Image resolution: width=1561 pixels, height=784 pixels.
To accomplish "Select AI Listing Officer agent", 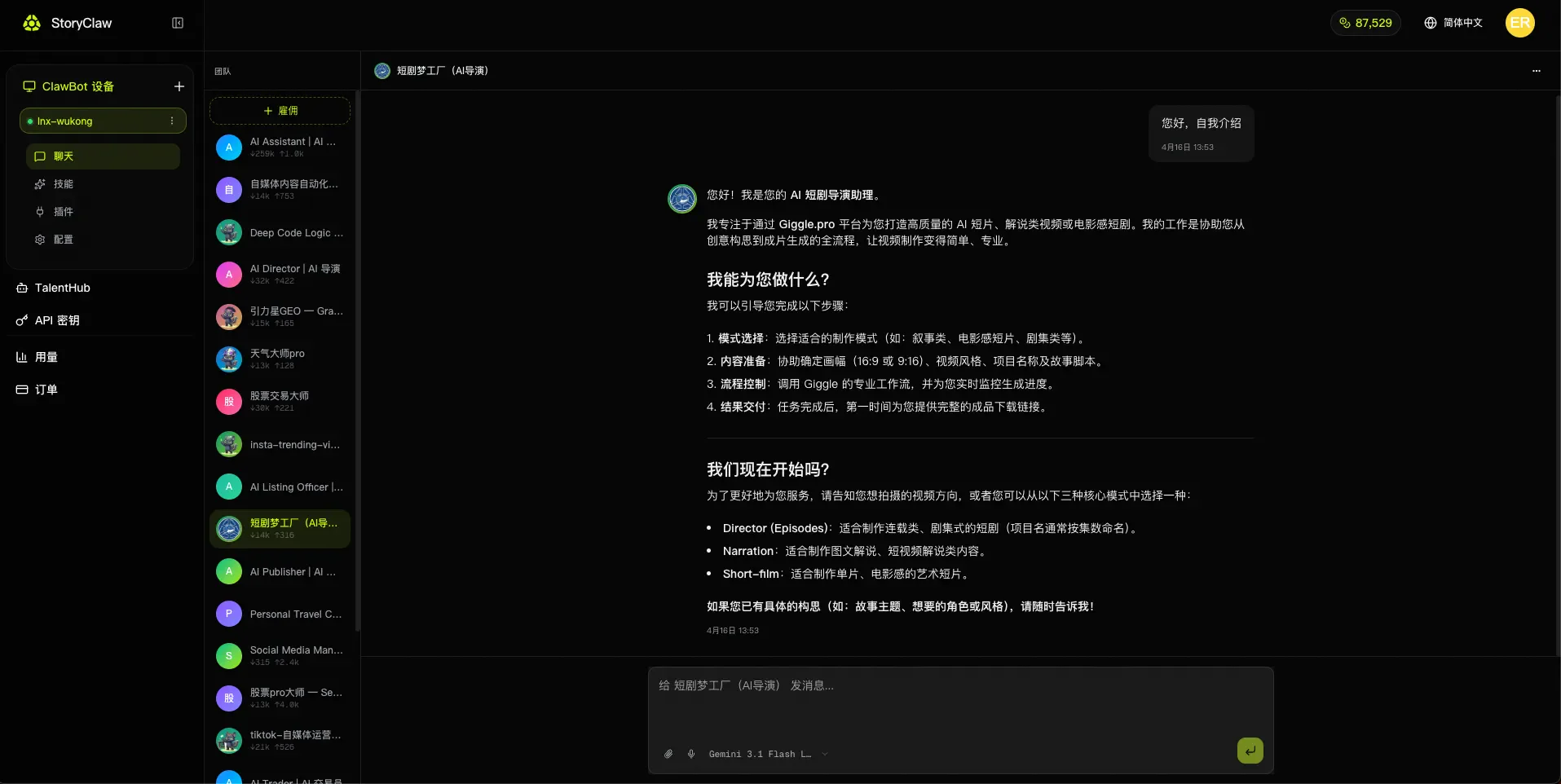I will tap(280, 487).
